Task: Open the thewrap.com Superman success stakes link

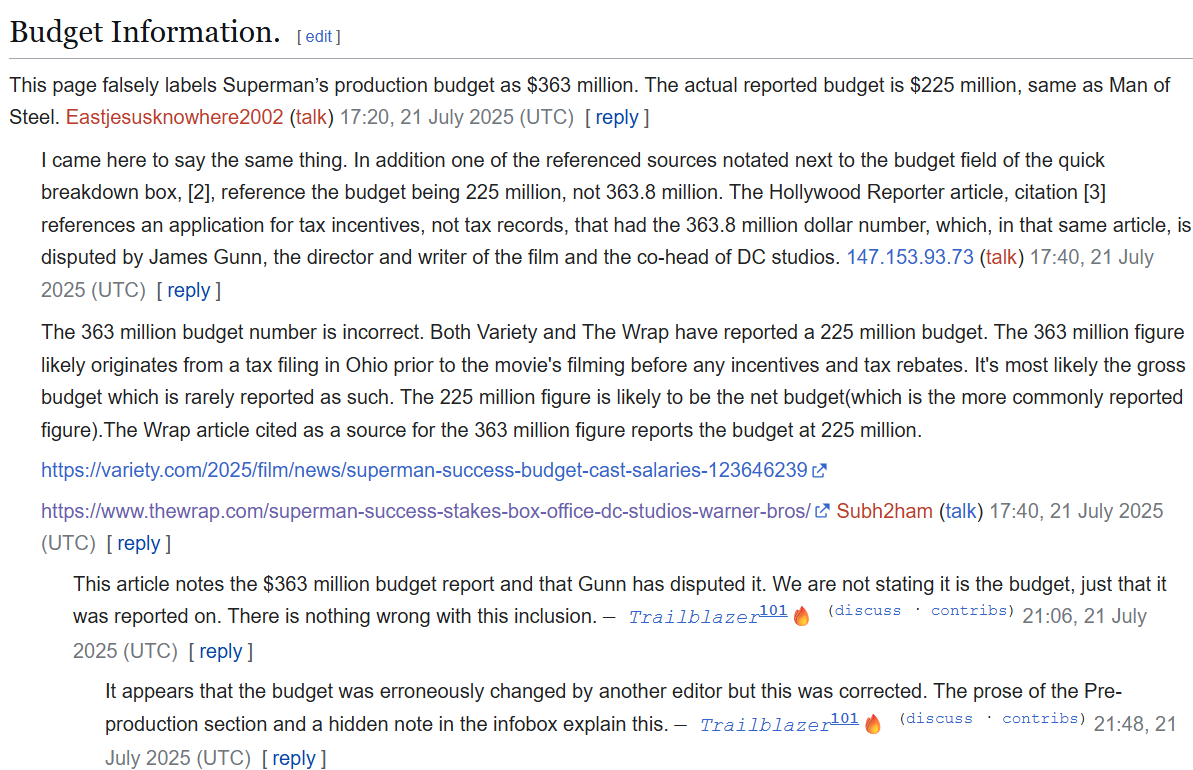Action: pyautogui.click(x=425, y=511)
